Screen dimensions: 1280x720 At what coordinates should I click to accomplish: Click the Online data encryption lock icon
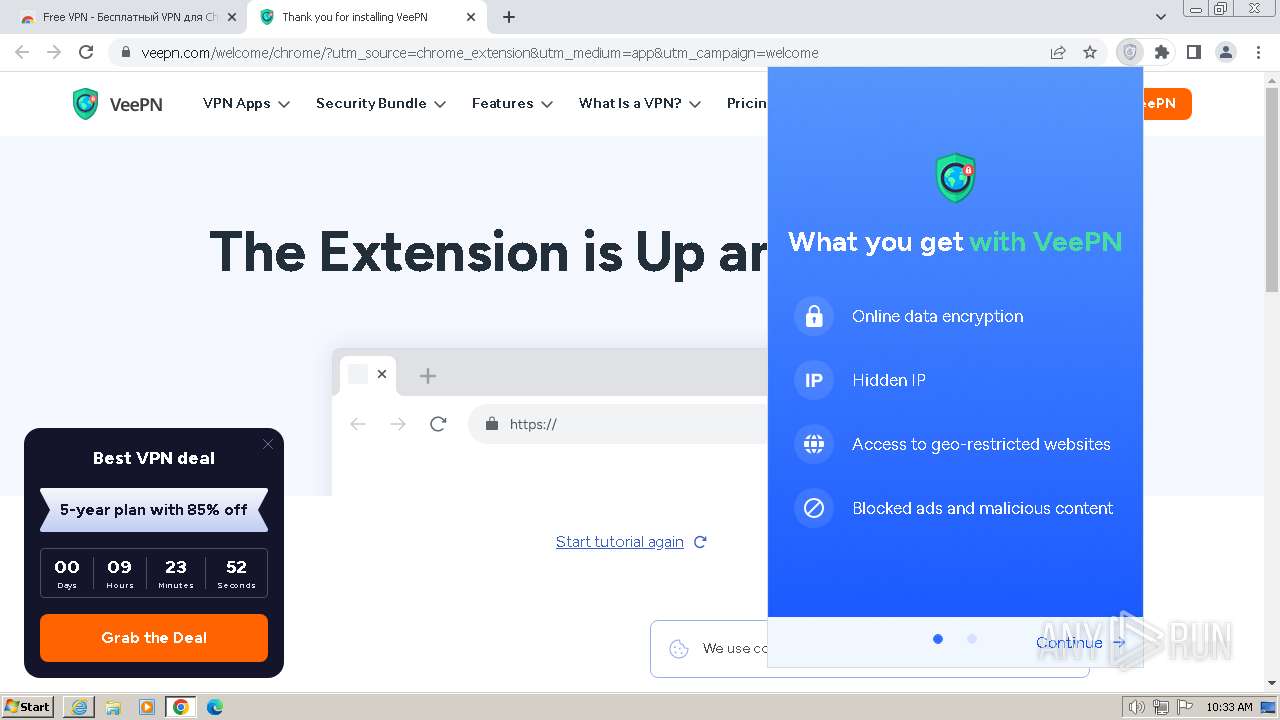pyautogui.click(x=814, y=316)
